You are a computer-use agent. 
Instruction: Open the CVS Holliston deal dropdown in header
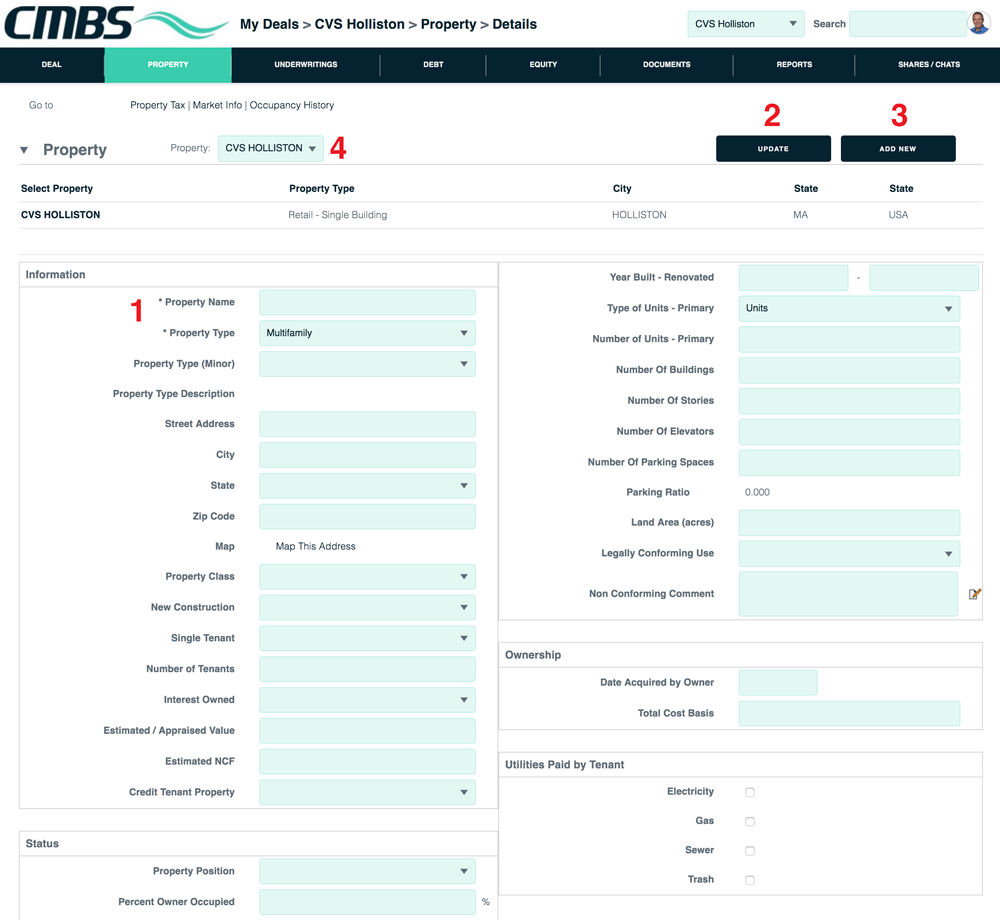tap(746, 24)
